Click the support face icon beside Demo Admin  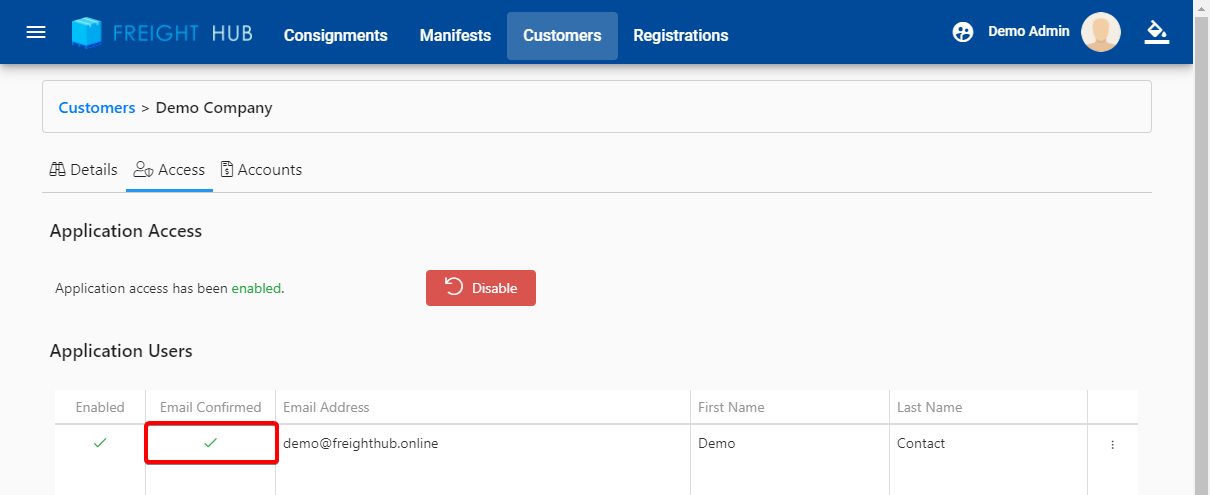click(963, 32)
